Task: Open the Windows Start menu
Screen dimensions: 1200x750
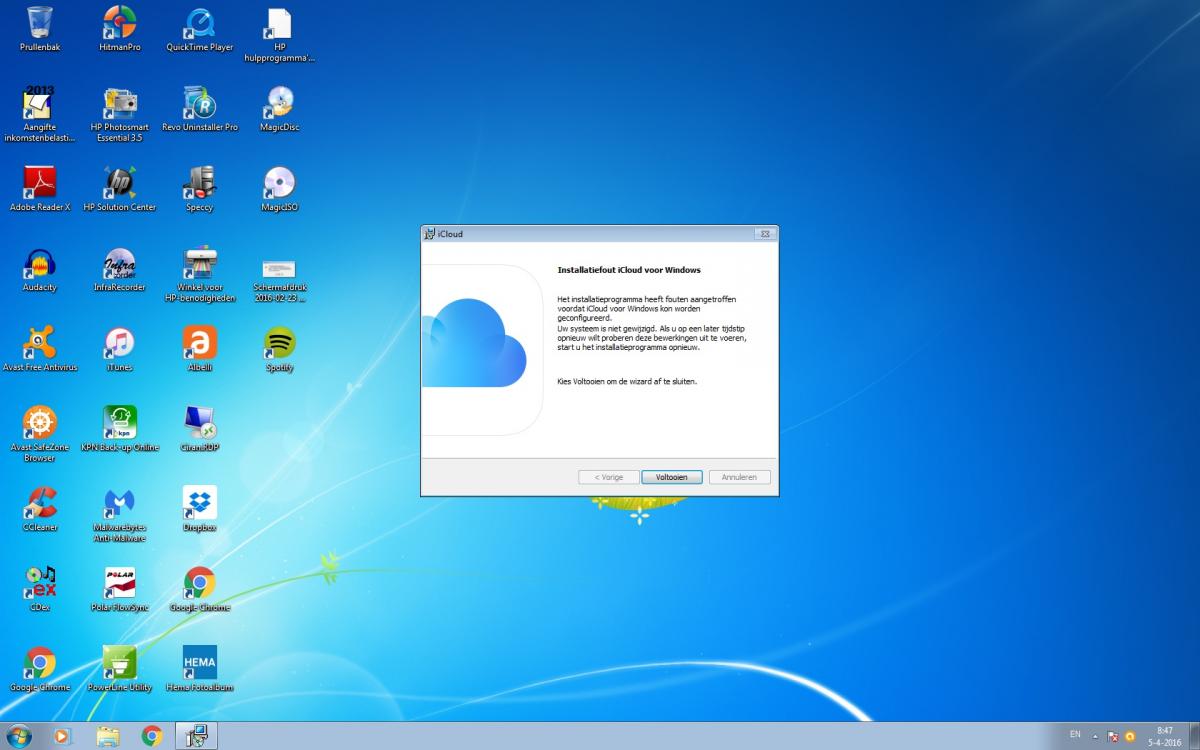Action: pyautogui.click(x=17, y=736)
